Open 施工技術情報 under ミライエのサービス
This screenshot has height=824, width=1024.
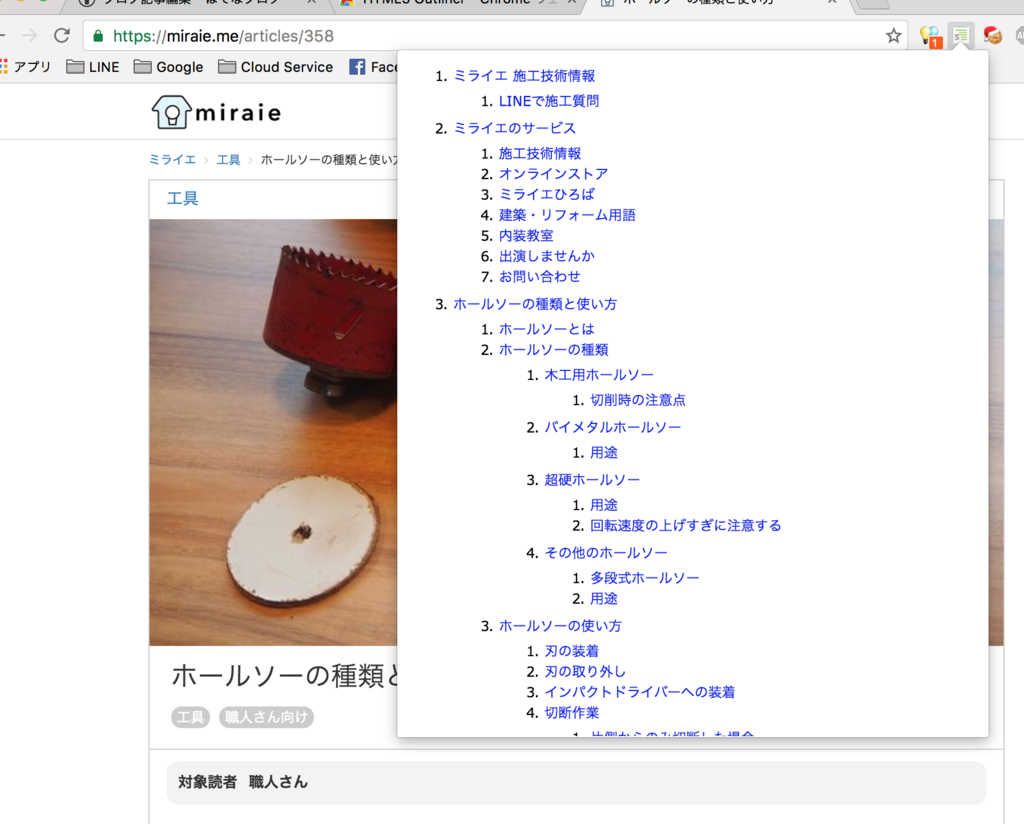pos(539,153)
